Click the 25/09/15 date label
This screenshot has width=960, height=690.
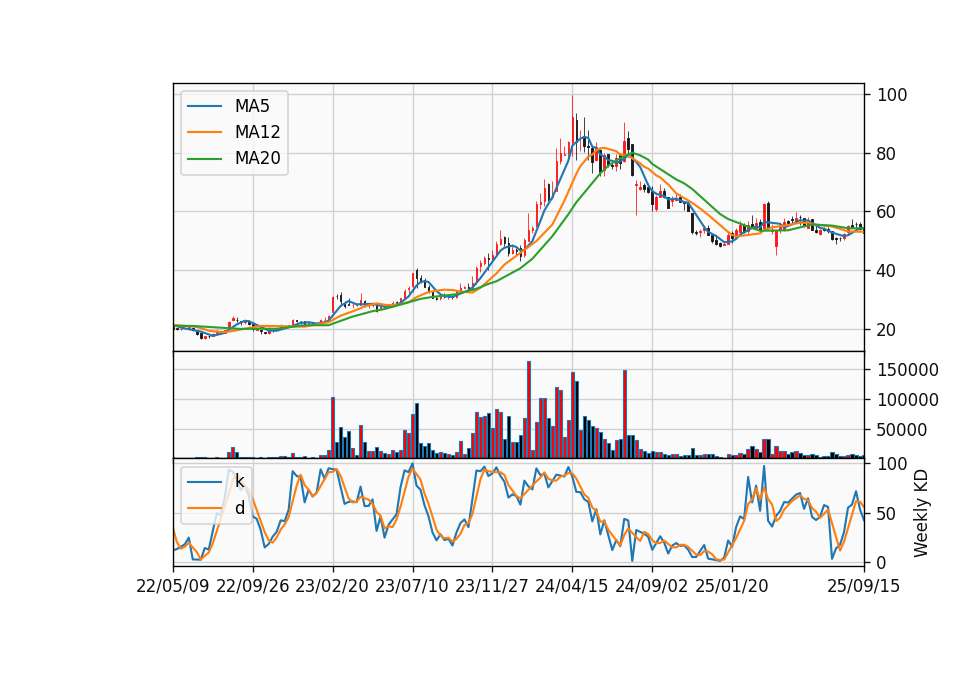point(864,586)
